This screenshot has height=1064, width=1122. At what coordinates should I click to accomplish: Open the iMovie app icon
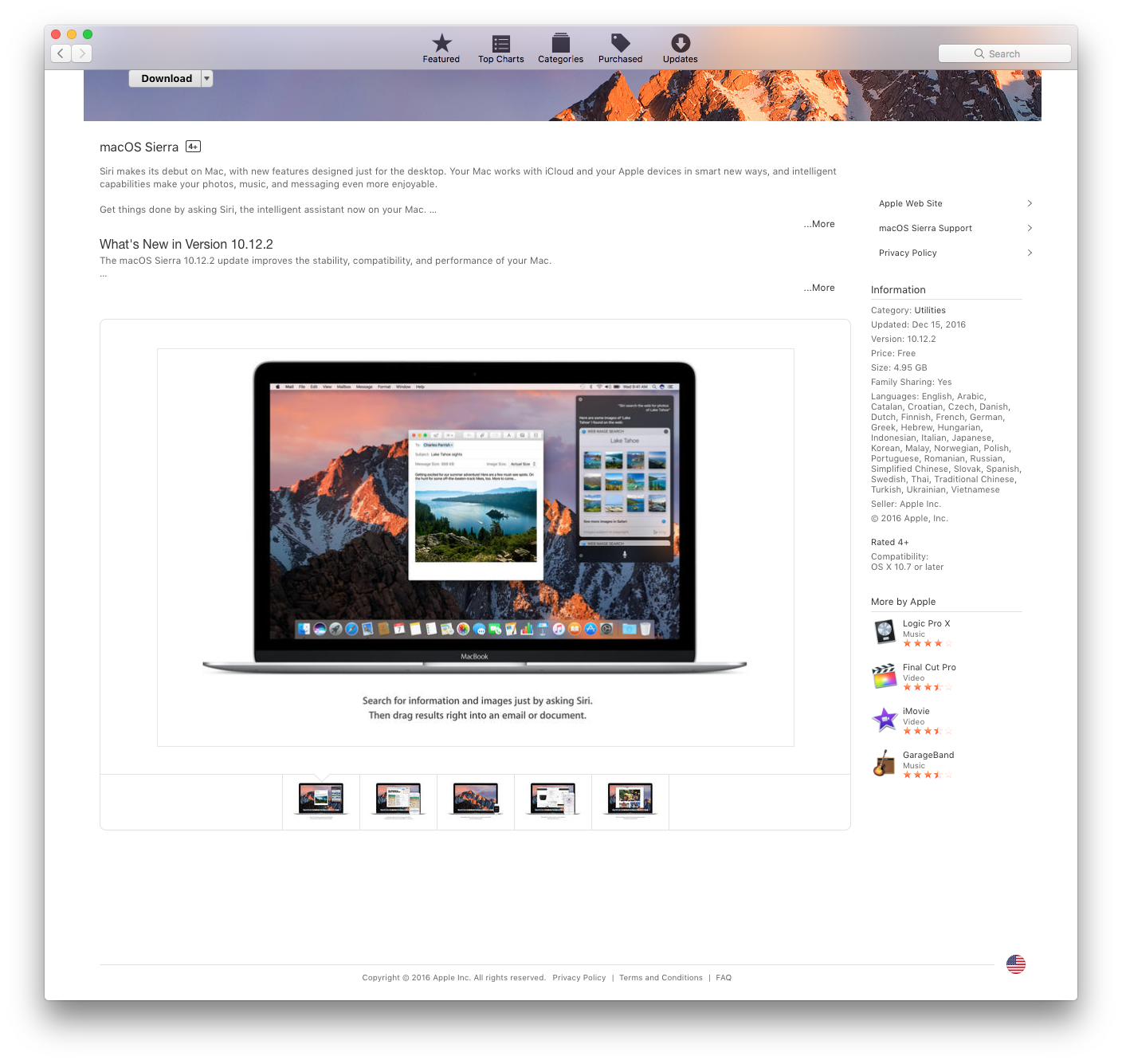point(885,720)
